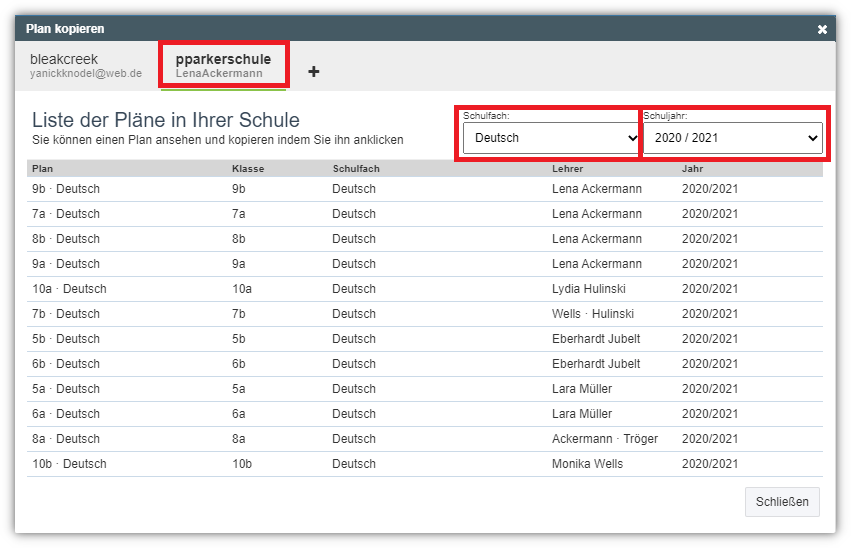Open the 5b · Deutsch plan
The width and height of the screenshot is (851, 548).
(x=425, y=339)
